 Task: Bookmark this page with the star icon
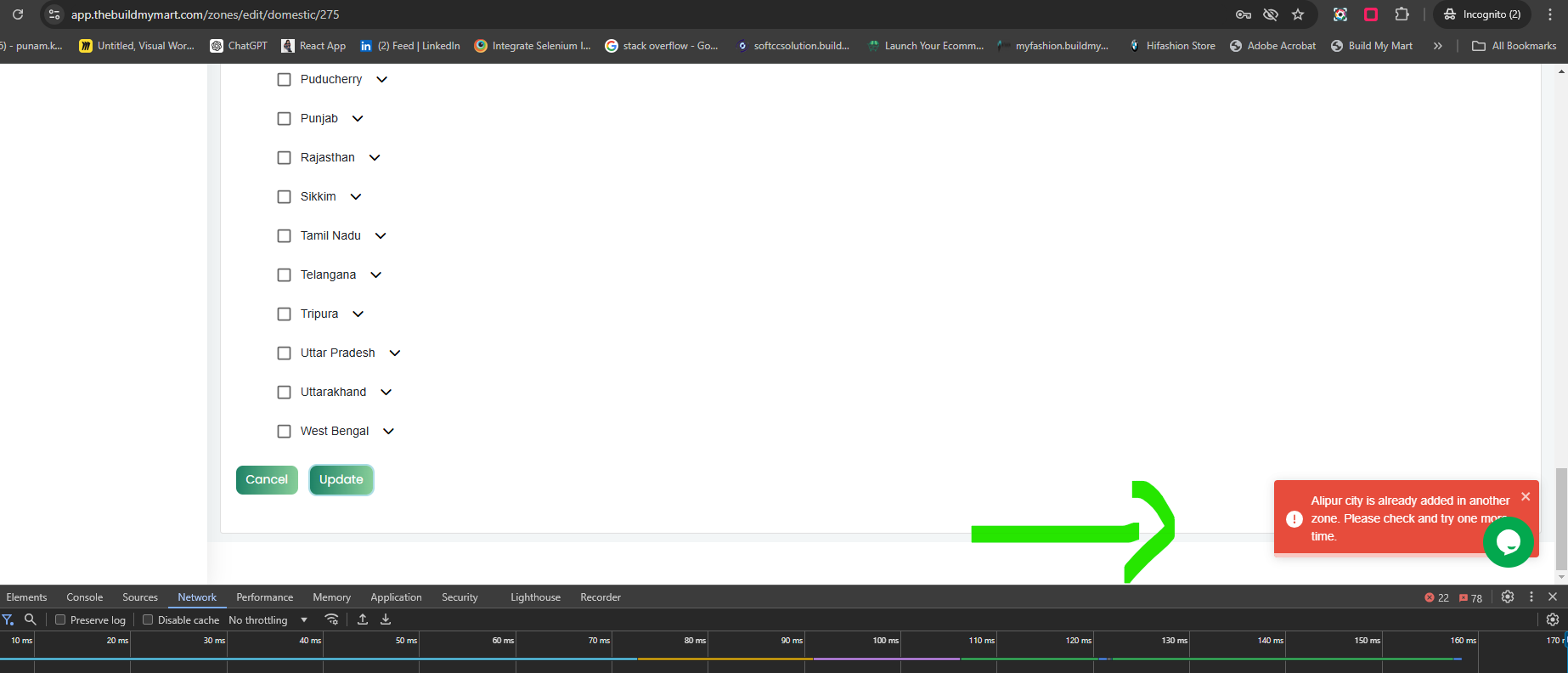pyautogui.click(x=1298, y=14)
